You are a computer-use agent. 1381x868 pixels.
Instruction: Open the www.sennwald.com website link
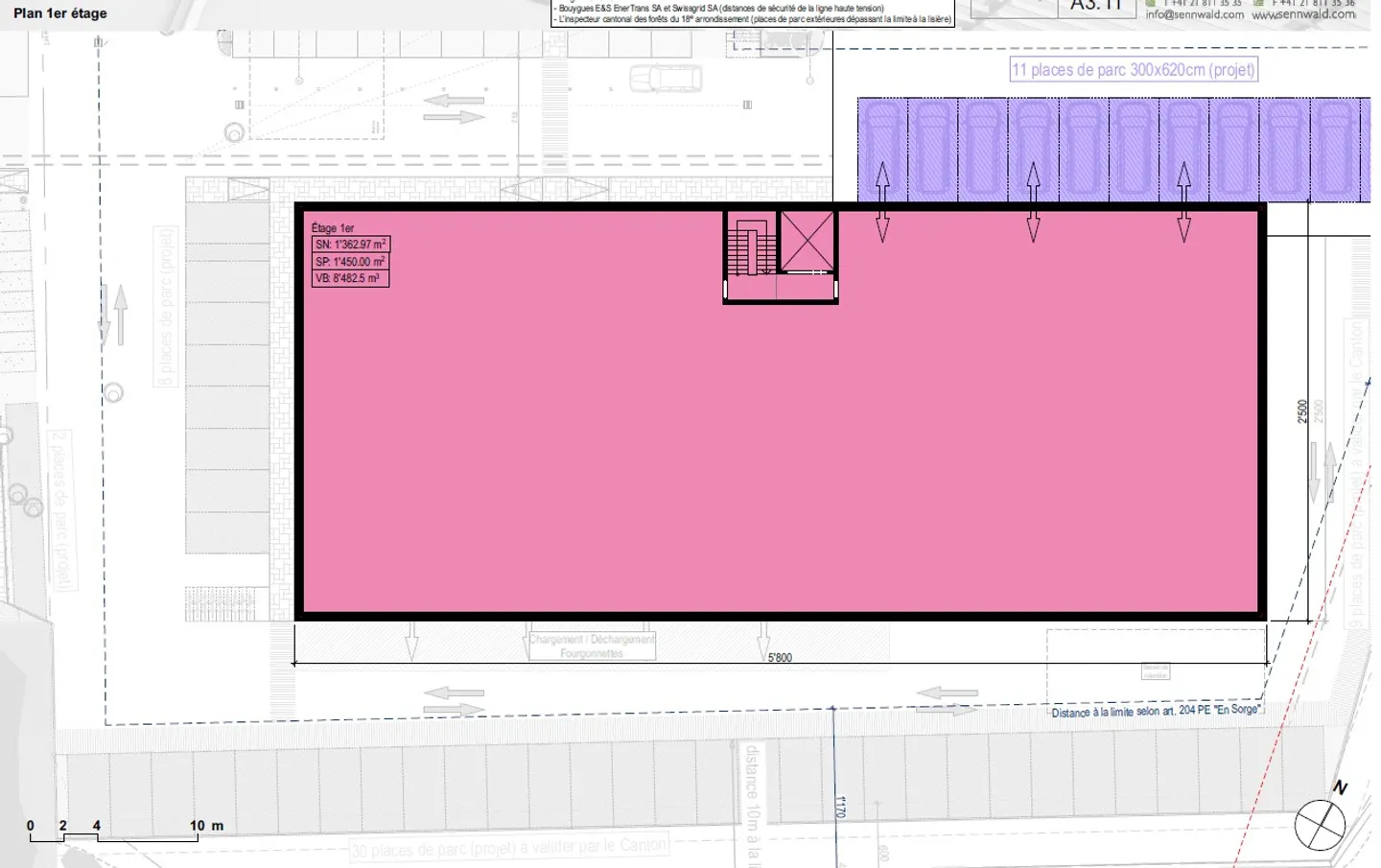point(1303,14)
